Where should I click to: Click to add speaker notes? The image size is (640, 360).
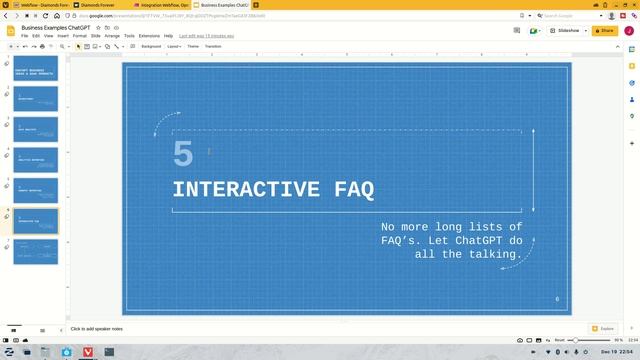[x=96, y=329]
